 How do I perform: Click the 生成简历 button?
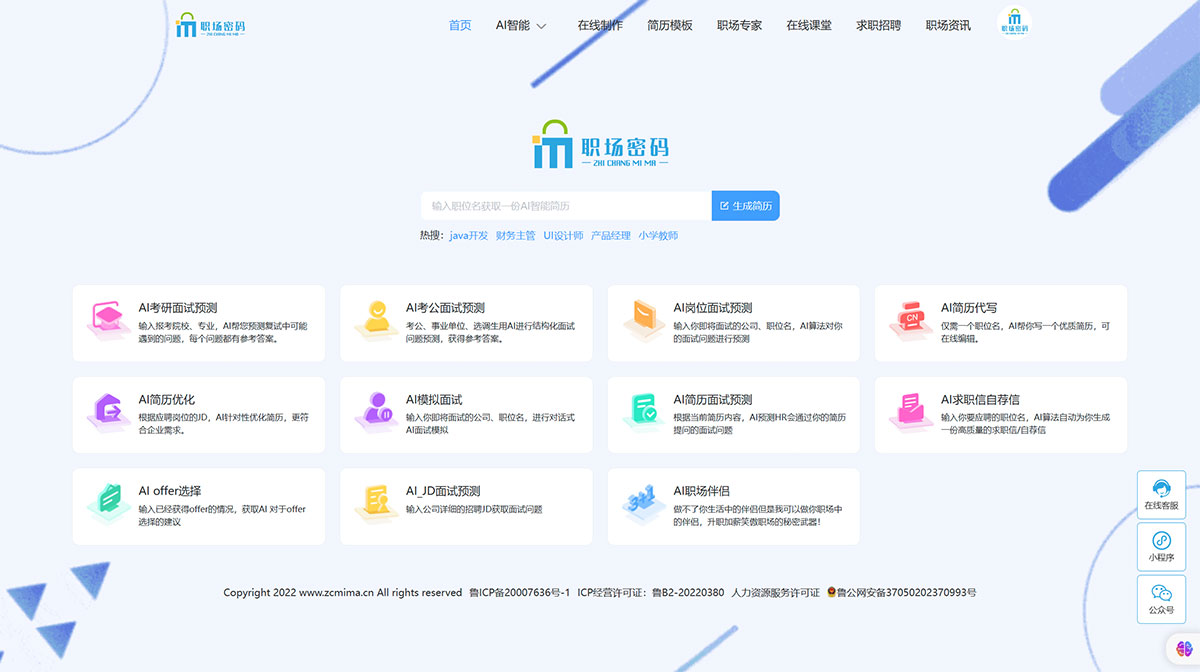click(x=745, y=205)
